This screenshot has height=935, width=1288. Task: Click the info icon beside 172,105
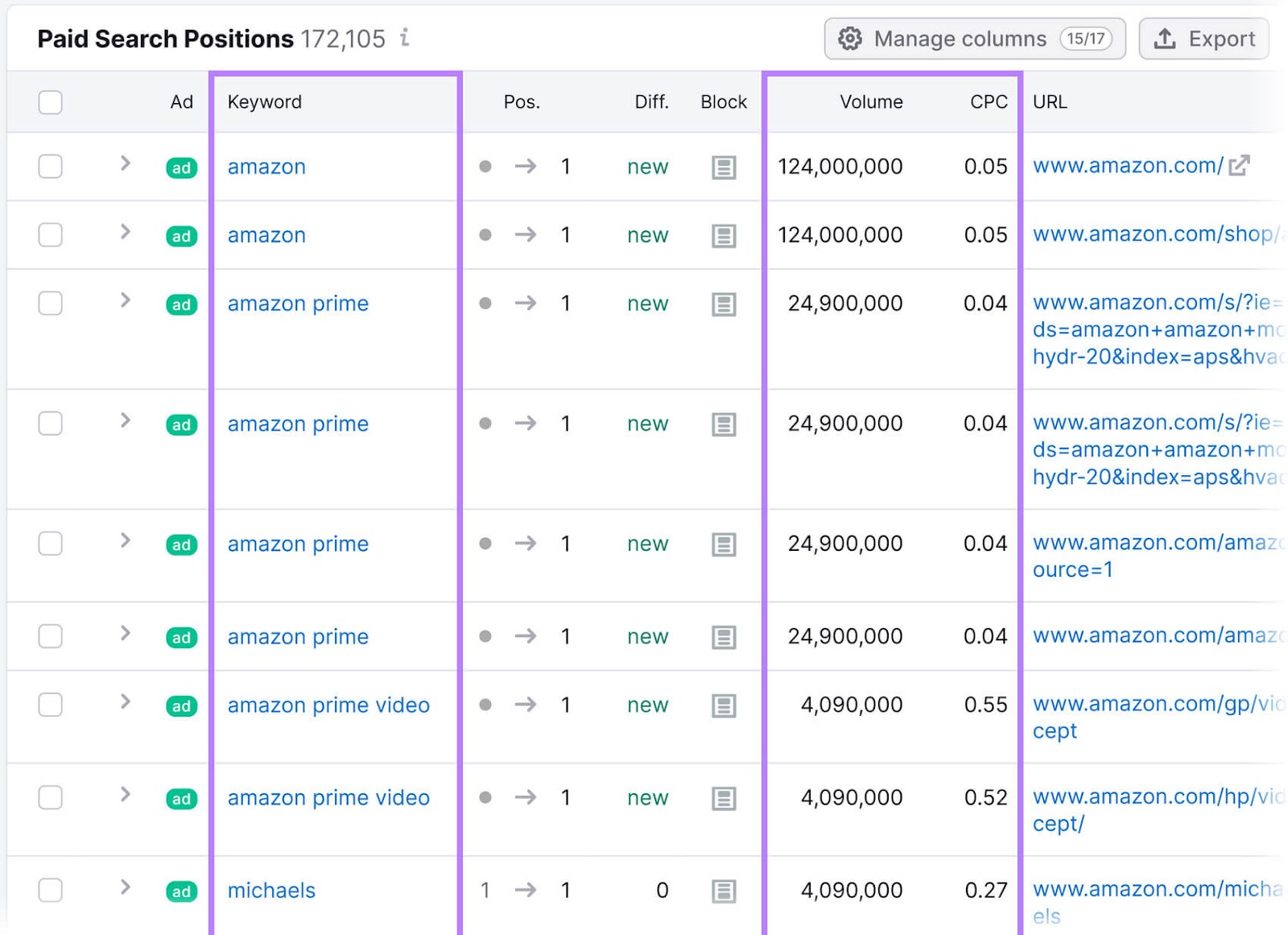(405, 38)
